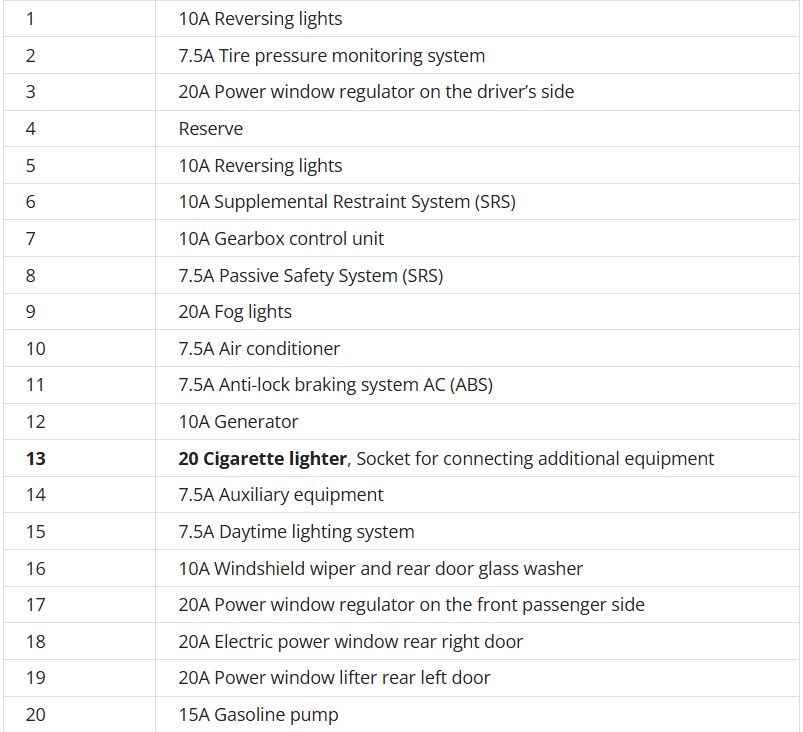The height and width of the screenshot is (732, 803).
Task: Select the windshield wiper and washer row text
Action: pos(380,569)
